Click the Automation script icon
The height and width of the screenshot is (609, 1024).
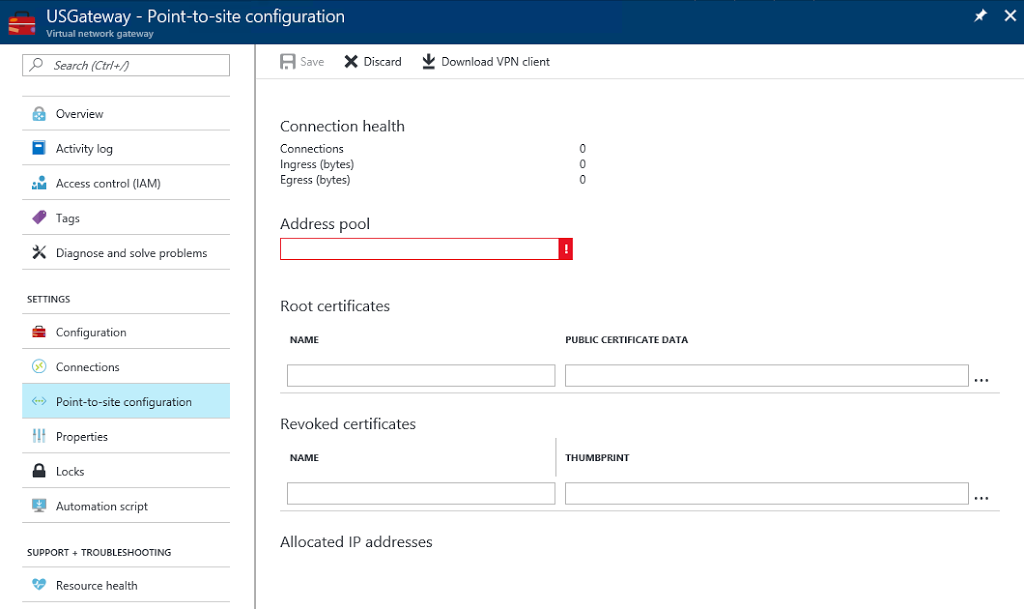click(x=39, y=505)
